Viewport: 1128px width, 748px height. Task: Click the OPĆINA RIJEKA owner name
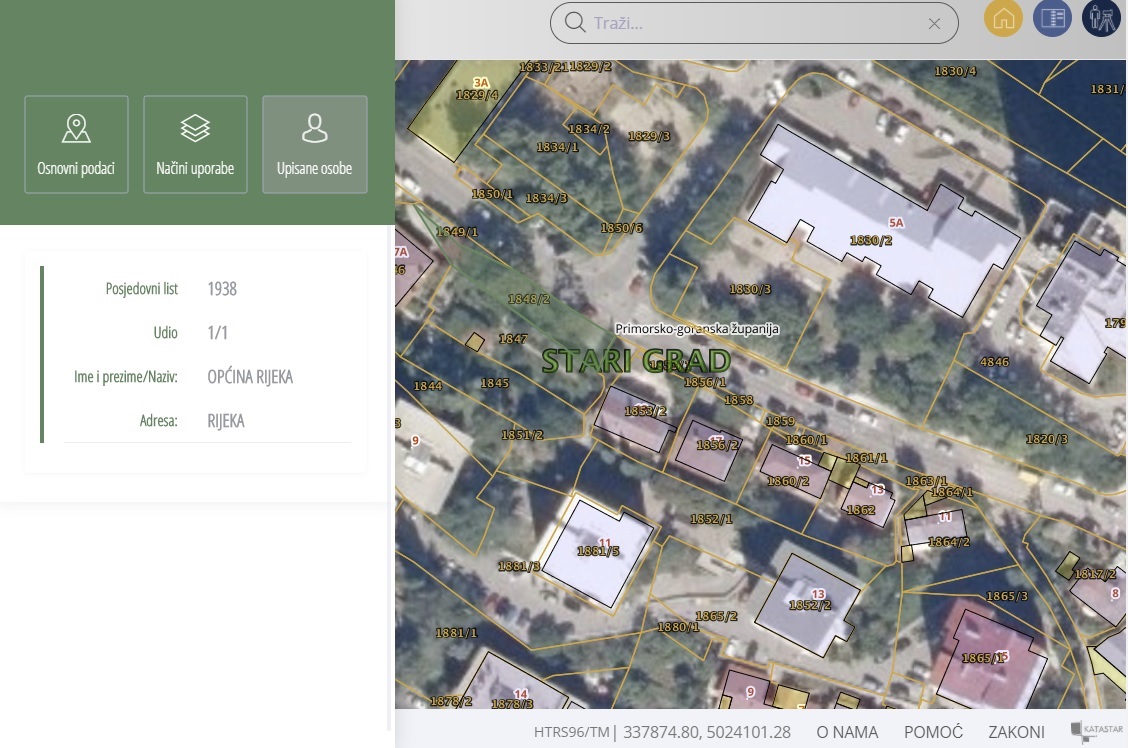[x=250, y=377]
